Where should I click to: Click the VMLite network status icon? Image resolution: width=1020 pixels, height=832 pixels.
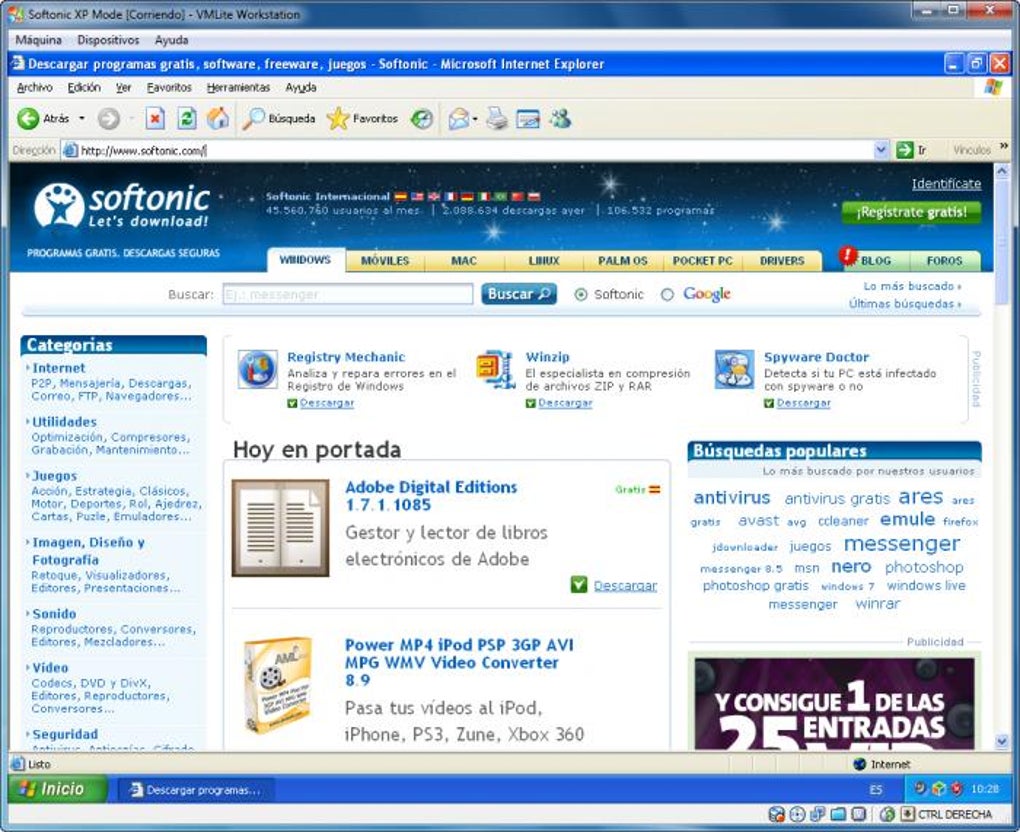818,814
